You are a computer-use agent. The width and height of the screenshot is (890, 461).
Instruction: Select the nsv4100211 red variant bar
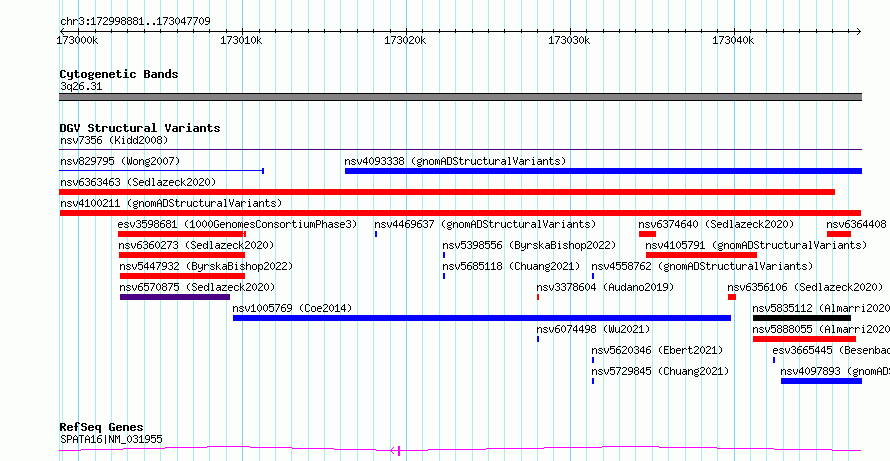point(460,213)
